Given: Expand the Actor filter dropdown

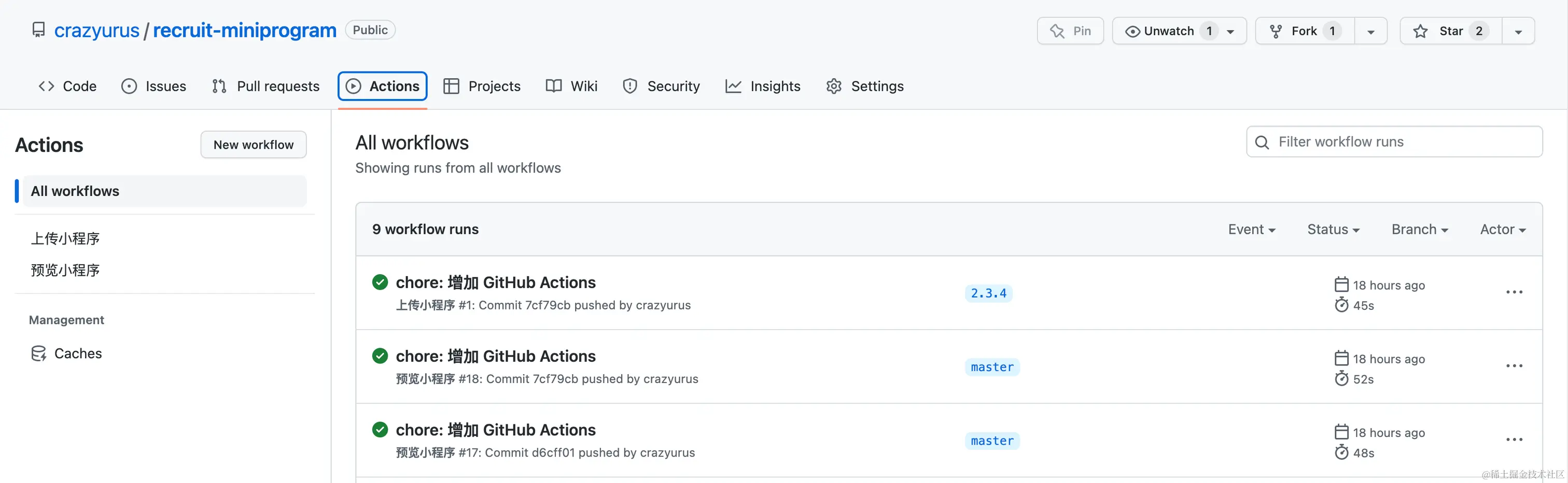Looking at the screenshot, I should pyautogui.click(x=1503, y=230).
